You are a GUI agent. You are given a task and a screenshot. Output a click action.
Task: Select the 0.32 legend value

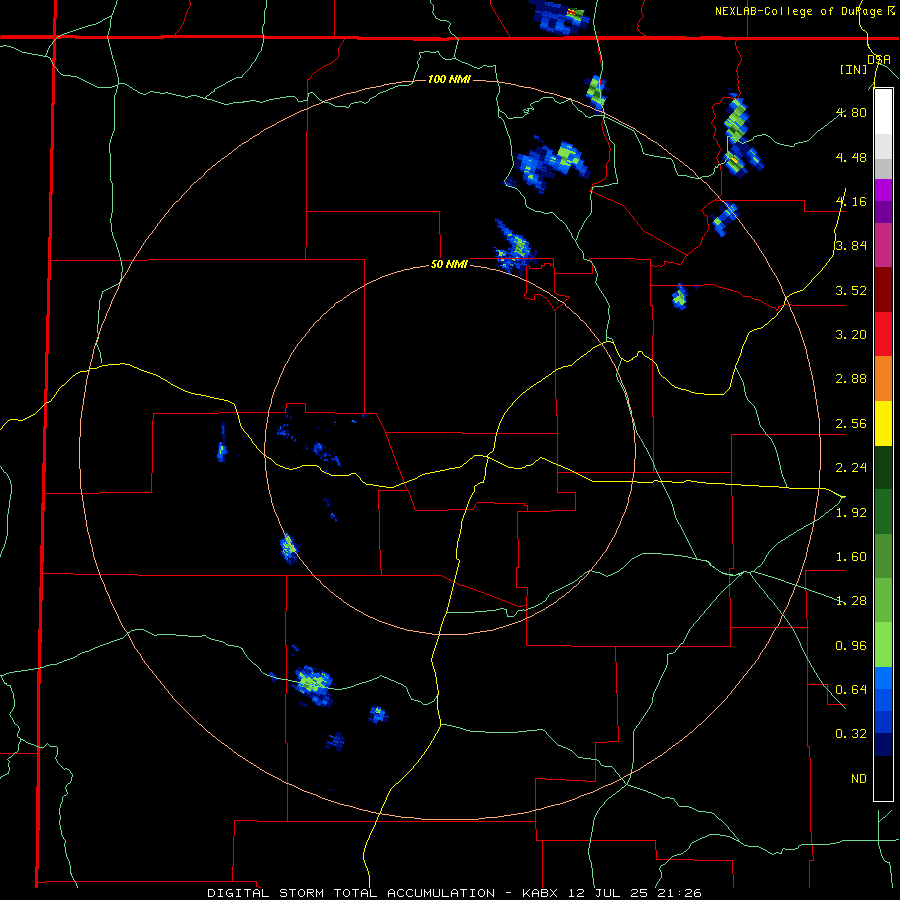pyautogui.click(x=851, y=734)
